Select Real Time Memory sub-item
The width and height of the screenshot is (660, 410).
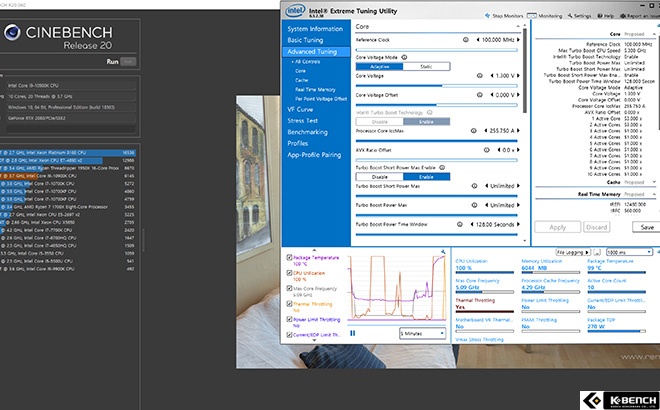(315, 89)
